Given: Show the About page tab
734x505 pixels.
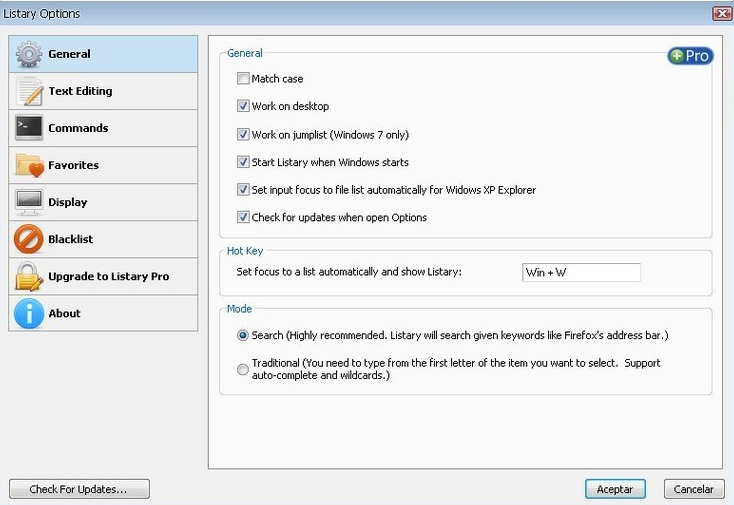Looking at the screenshot, I should pos(103,313).
